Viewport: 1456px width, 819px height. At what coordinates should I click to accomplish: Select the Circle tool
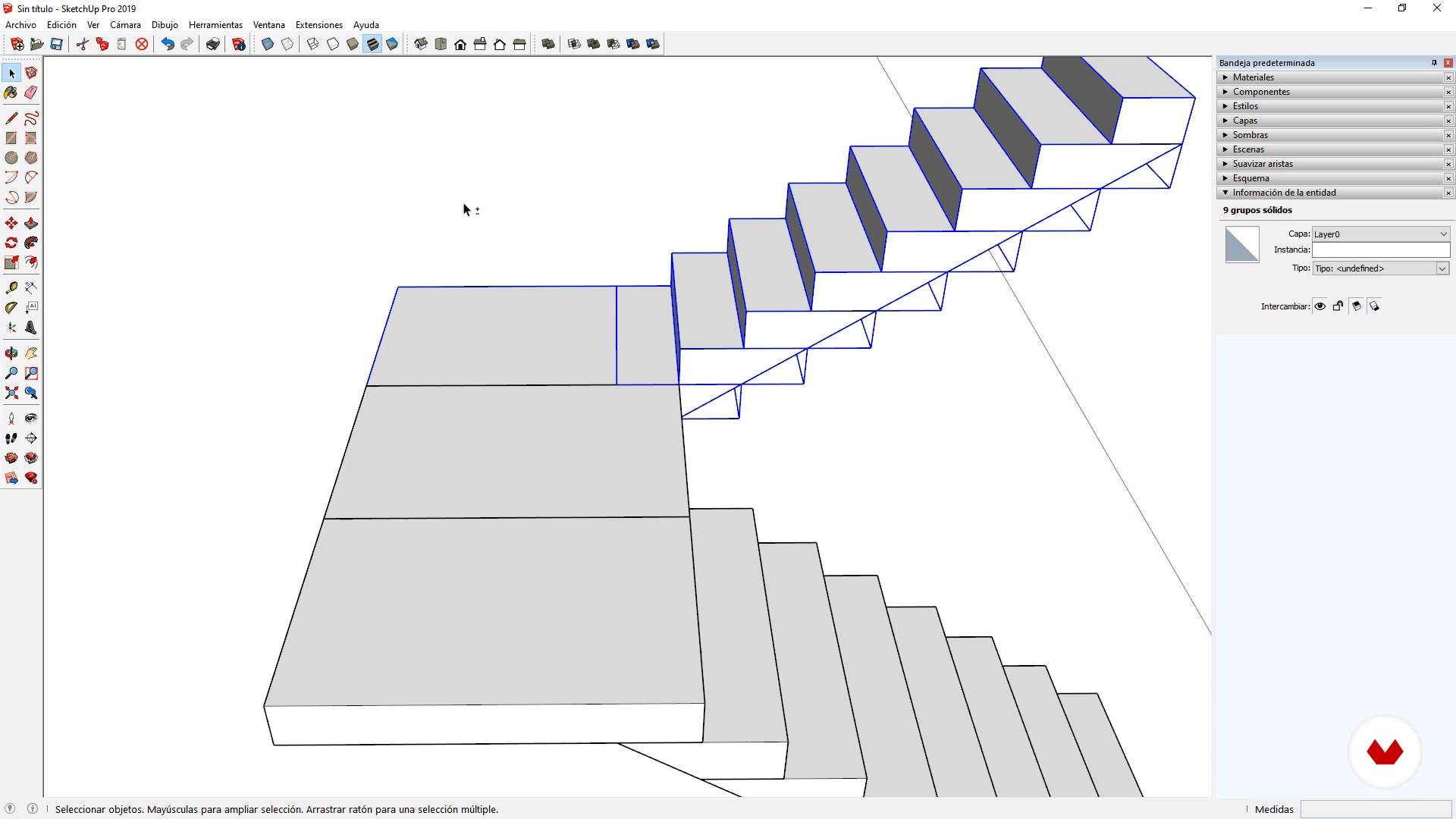coord(11,158)
